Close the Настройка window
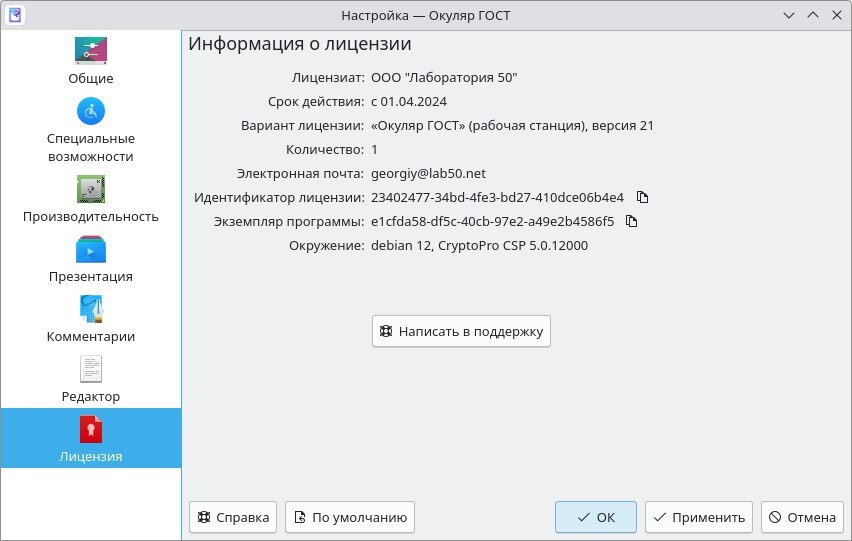Viewport: 852px width, 541px height. 837,15
